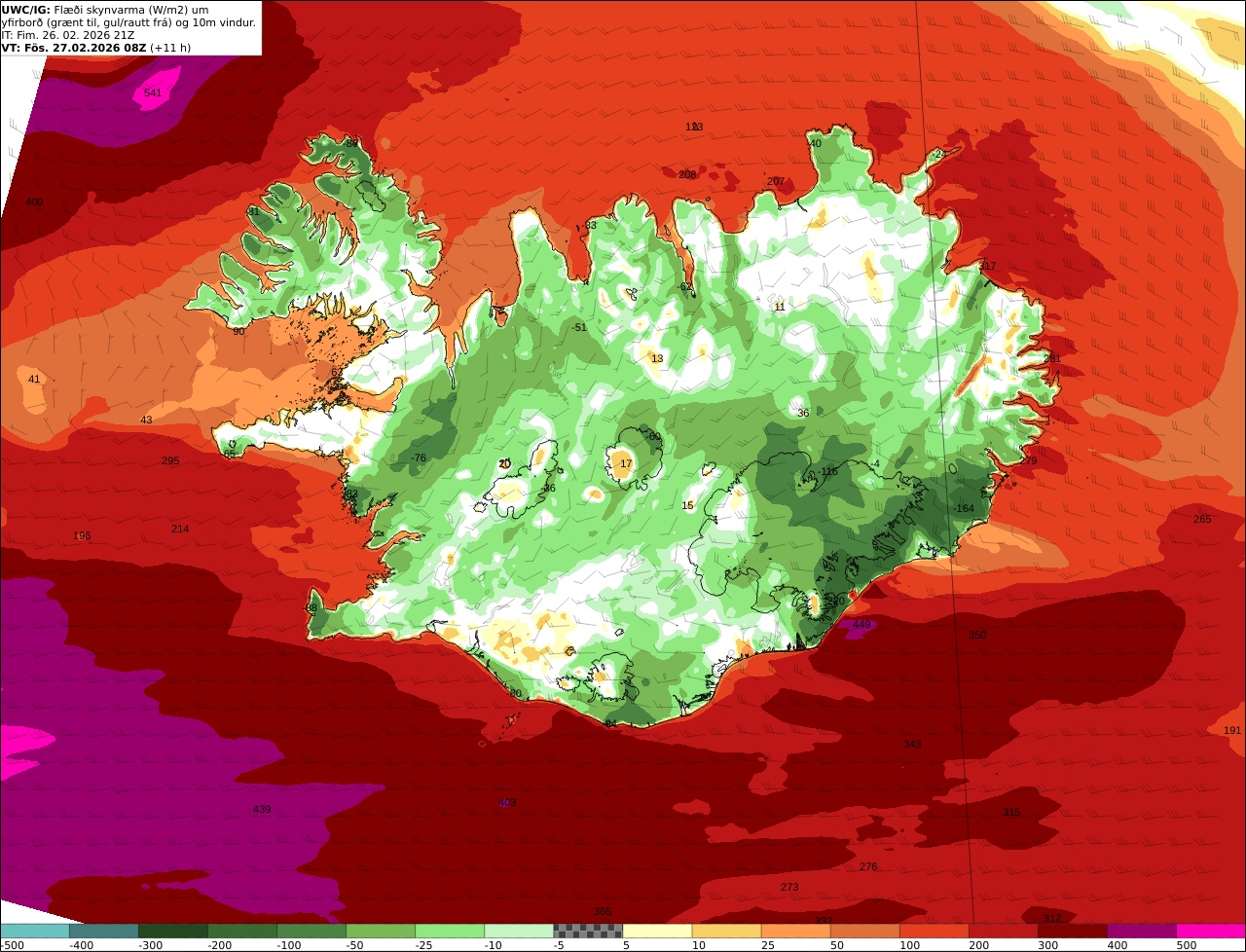This screenshot has width=1246, height=952.
Task: Click the 90 value south of the Westfjords
Action: click(x=238, y=331)
